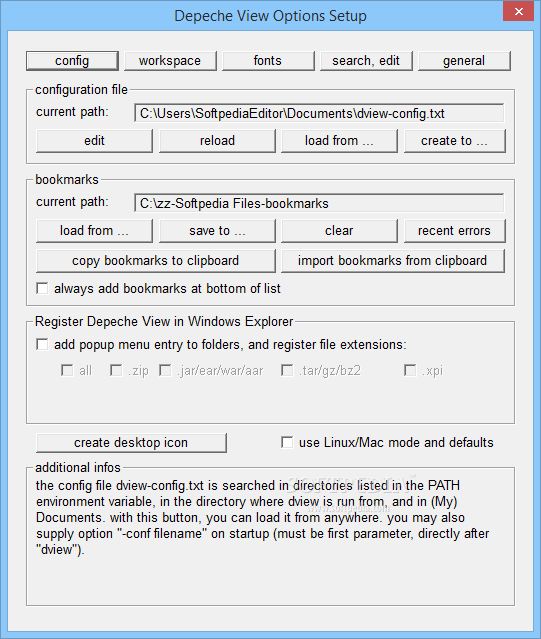Click the 'create to ...' button
Screen dimensions: 541x639
455,141
